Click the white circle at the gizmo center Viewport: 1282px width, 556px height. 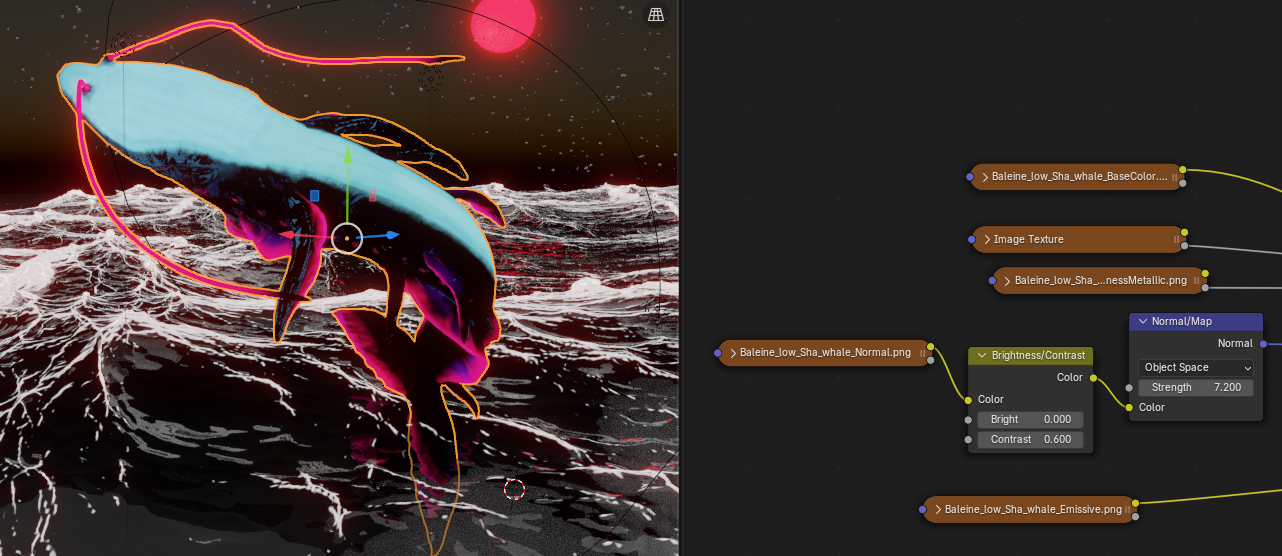coord(346,238)
